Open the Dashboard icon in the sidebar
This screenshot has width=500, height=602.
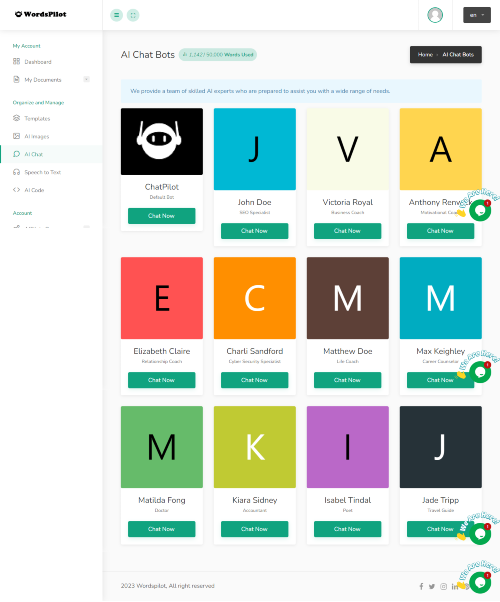tap(17, 61)
